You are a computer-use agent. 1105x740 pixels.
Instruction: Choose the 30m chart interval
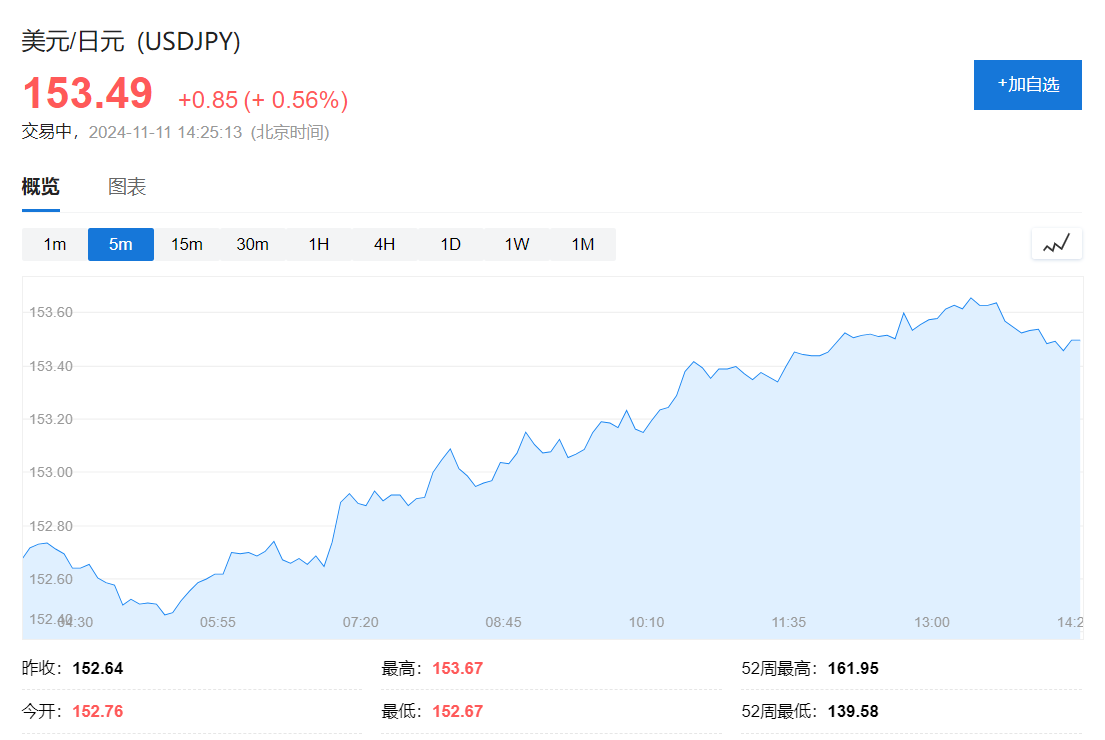(x=252, y=244)
